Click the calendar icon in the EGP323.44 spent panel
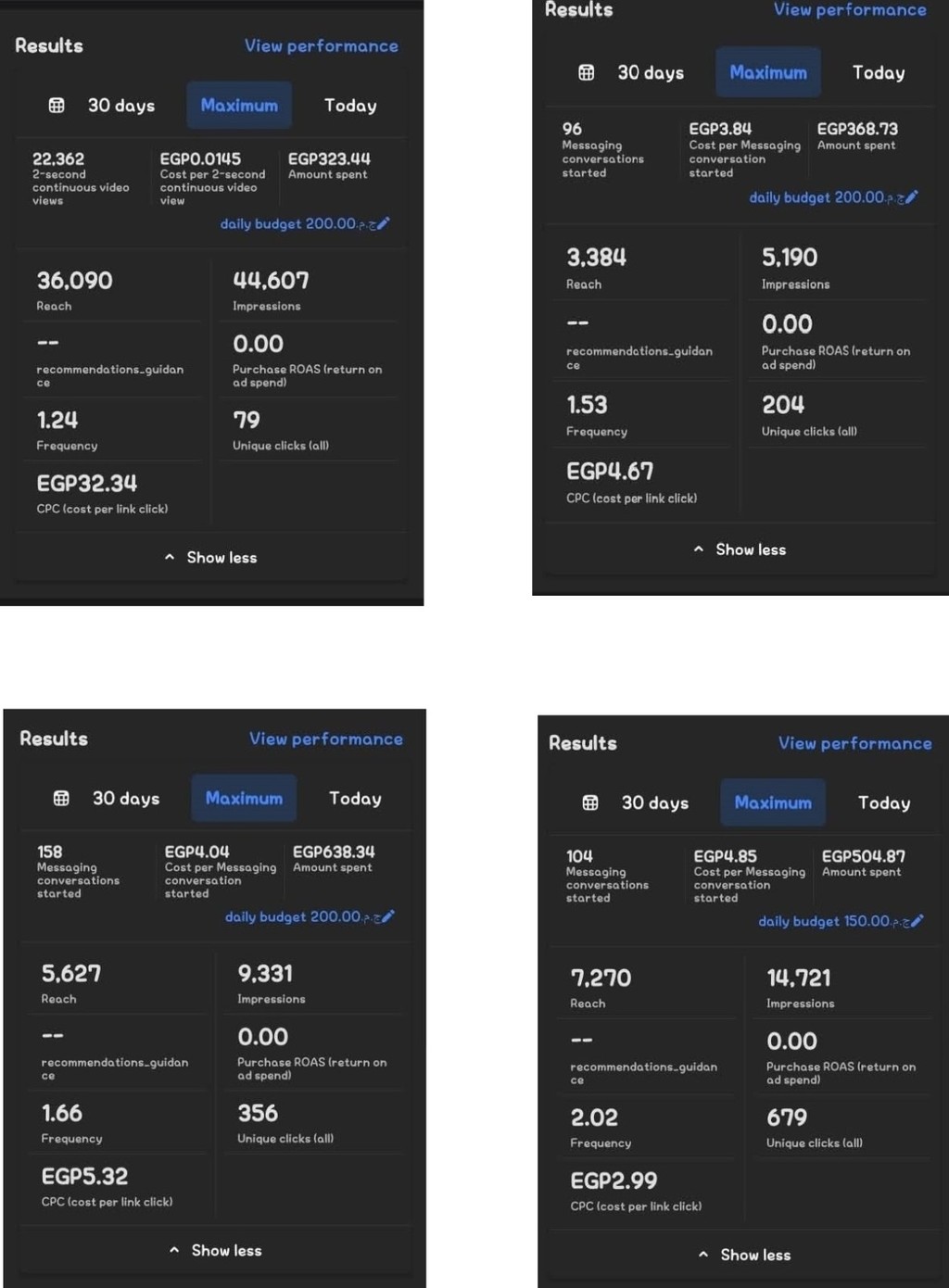 point(57,106)
